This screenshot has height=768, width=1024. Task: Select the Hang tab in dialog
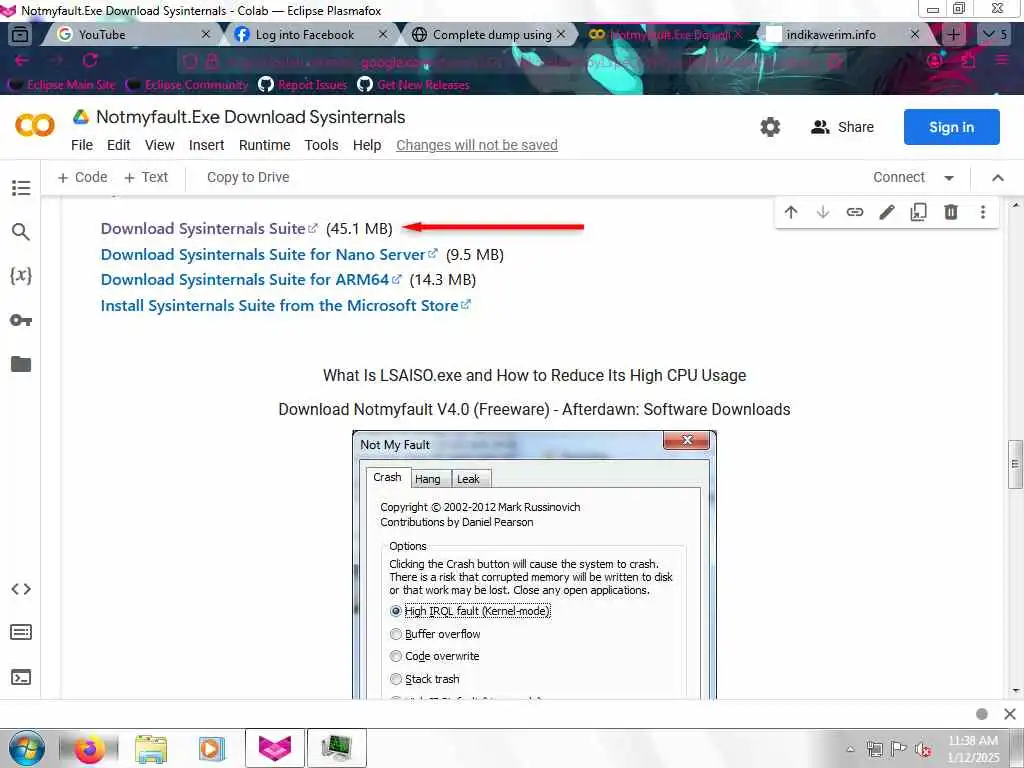[428, 479]
